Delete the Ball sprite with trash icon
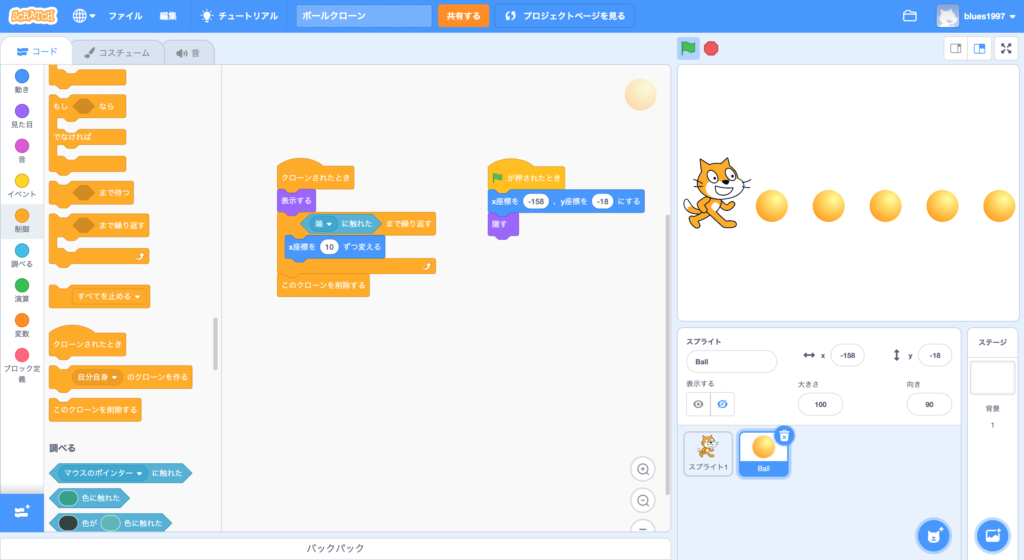The image size is (1024, 560). coord(784,436)
